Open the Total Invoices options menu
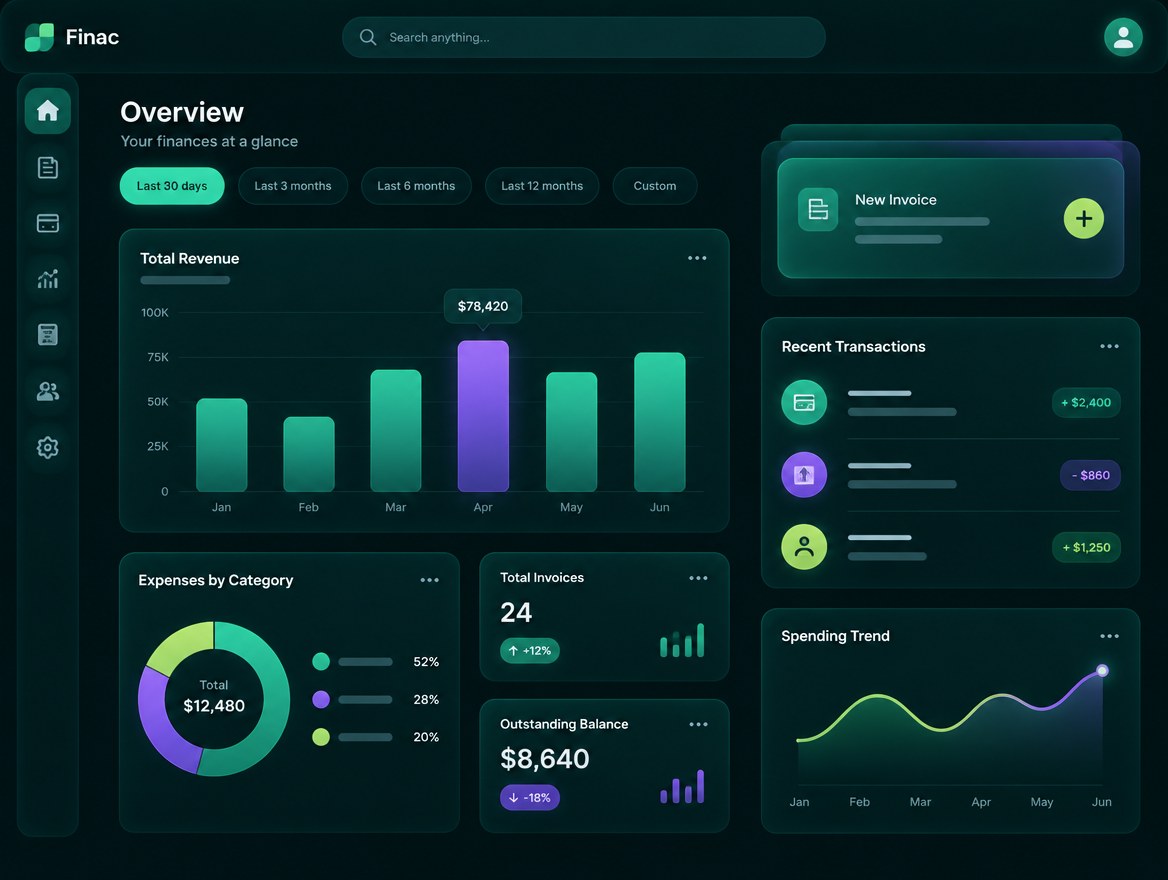 click(x=699, y=578)
